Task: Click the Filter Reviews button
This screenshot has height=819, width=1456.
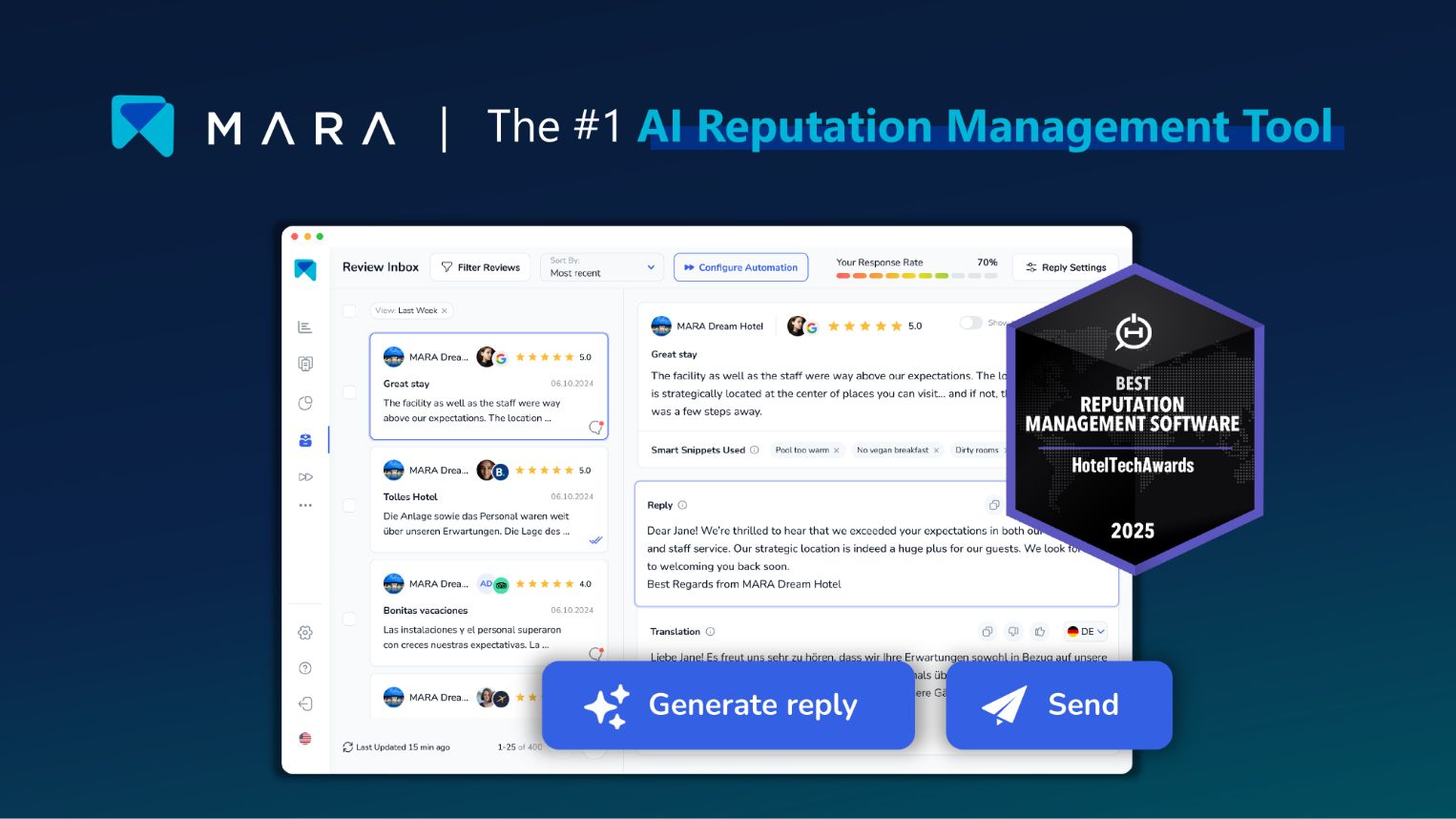Action: coord(481,267)
